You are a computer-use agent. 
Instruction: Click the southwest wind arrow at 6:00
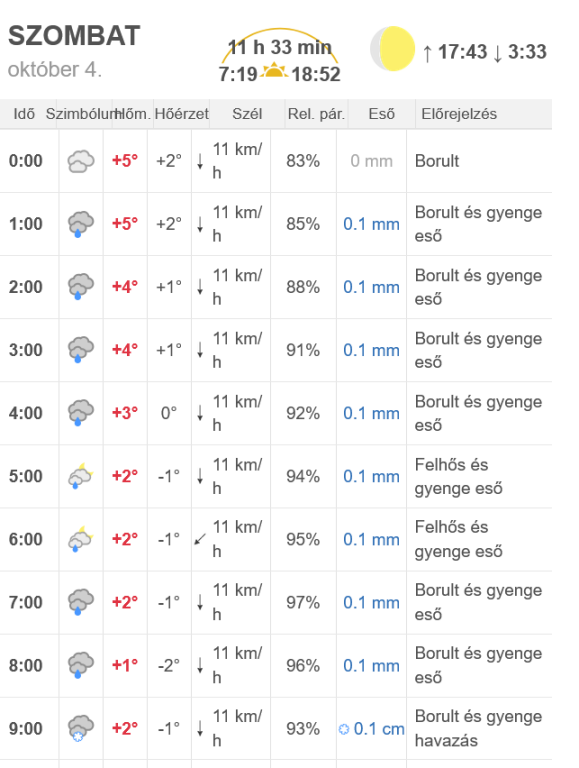coord(200,539)
